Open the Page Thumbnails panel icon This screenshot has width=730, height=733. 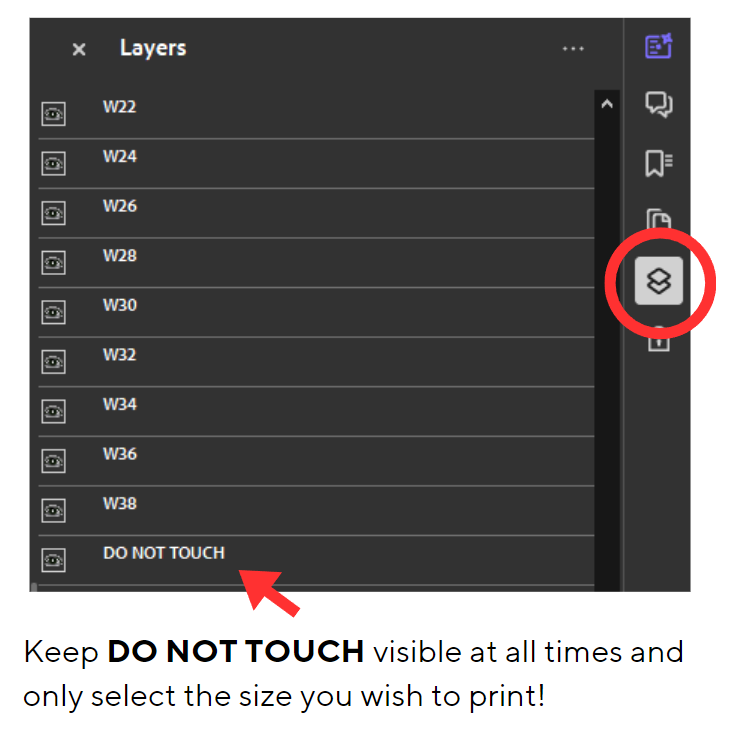658,219
